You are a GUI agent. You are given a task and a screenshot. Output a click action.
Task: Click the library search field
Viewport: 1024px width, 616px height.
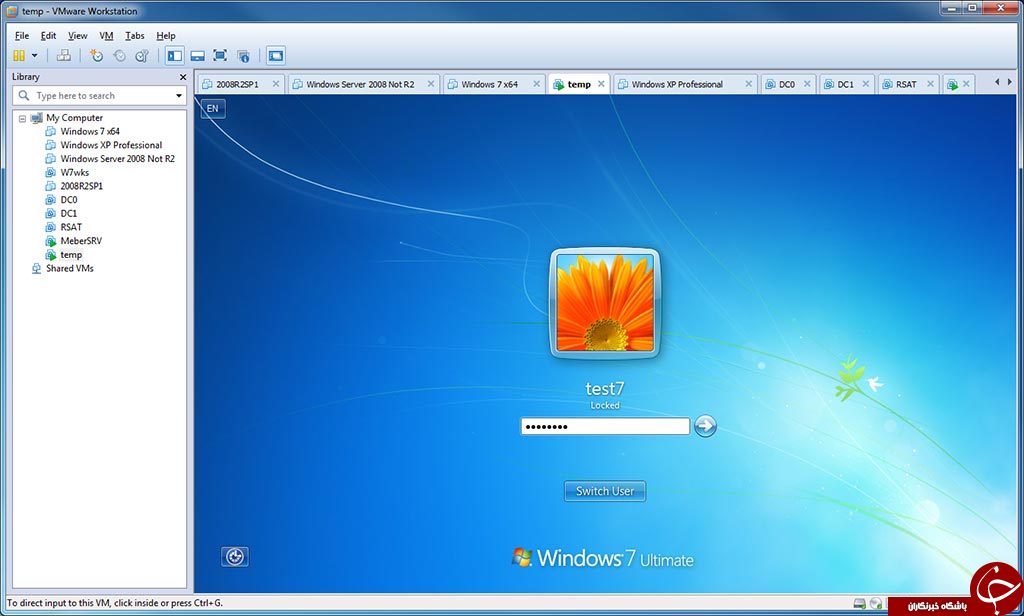[99, 95]
